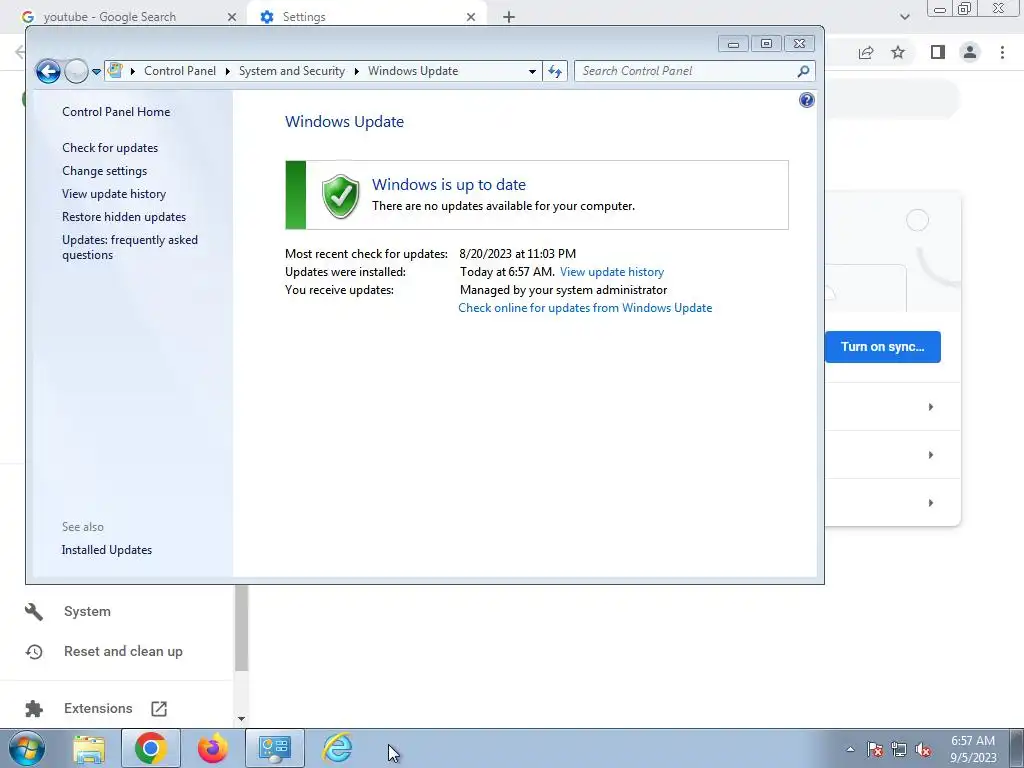Image resolution: width=1024 pixels, height=768 pixels.
Task: Click Control Panel icon in address bar
Action: pos(115,71)
